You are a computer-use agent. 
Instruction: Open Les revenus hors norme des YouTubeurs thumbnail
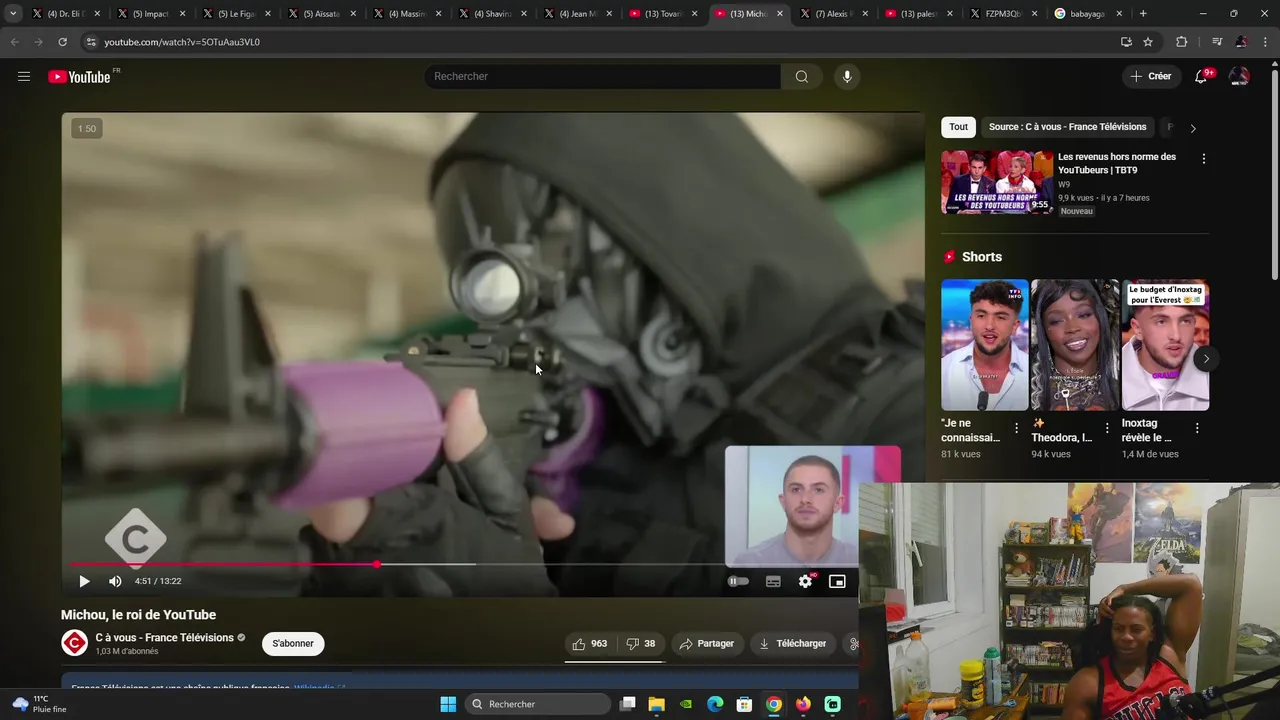click(997, 182)
